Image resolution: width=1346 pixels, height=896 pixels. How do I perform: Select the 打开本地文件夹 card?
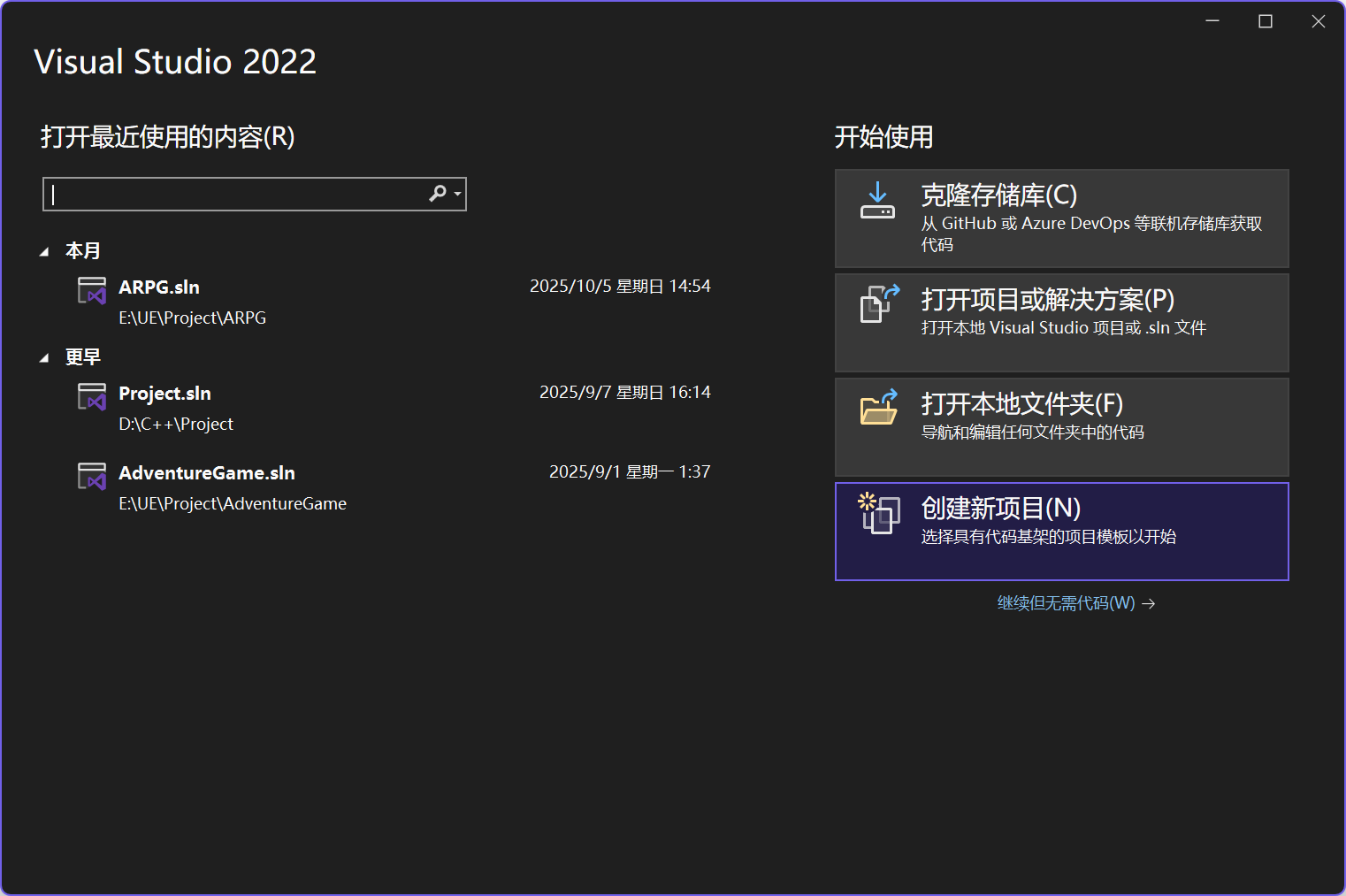tap(1061, 426)
